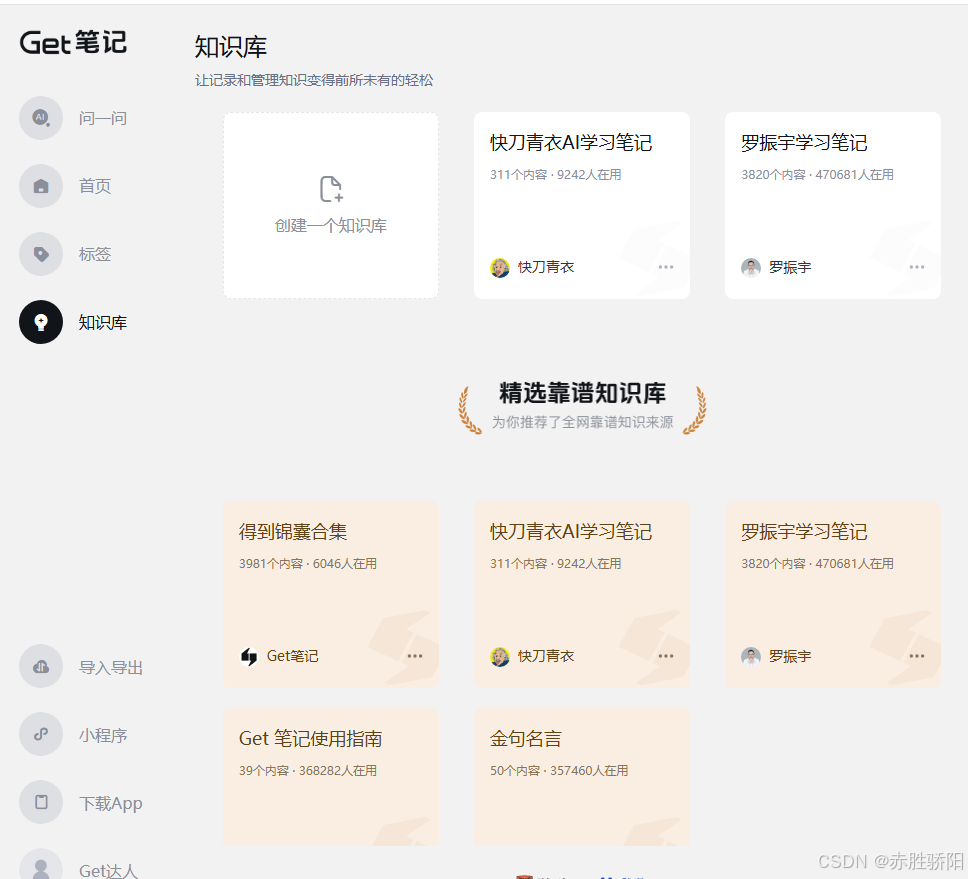
Task: Click 快刀青衣 avatar in top card
Action: click(499, 267)
